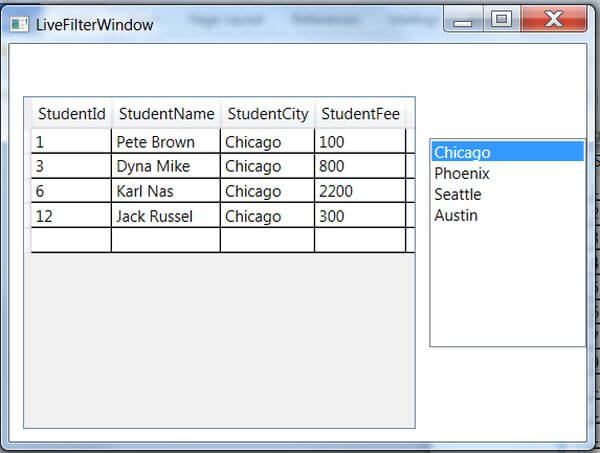Select the Dyna Mike name cell

click(x=166, y=166)
